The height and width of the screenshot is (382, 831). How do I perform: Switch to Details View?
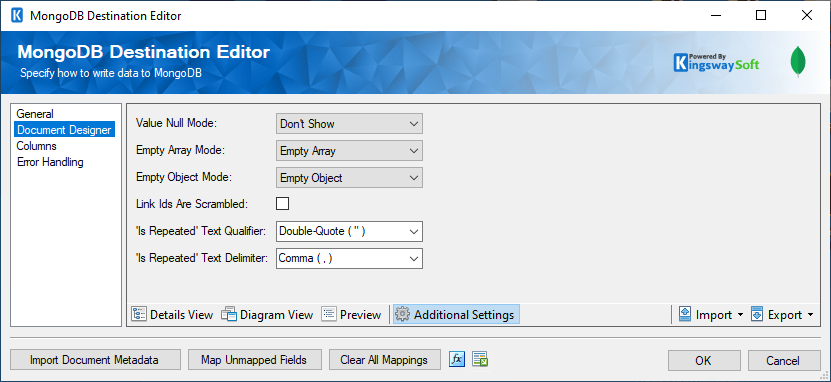coord(172,315)
